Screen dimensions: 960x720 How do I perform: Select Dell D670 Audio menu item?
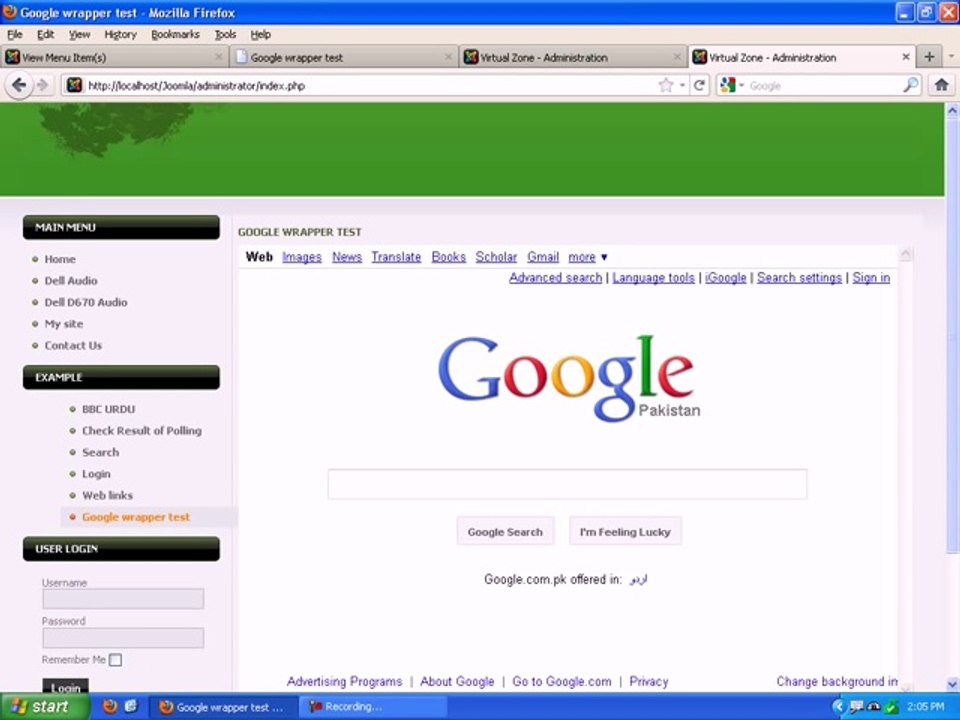[86, 302]
